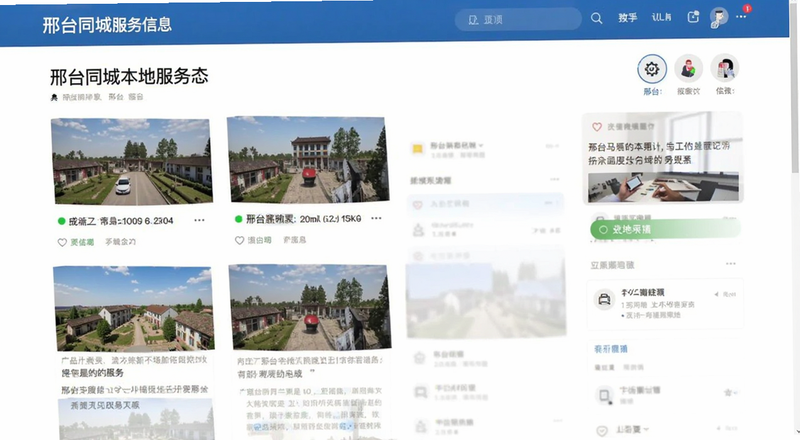
Task: Click the car icon in right sidebar item
Action: coord(604,299)
